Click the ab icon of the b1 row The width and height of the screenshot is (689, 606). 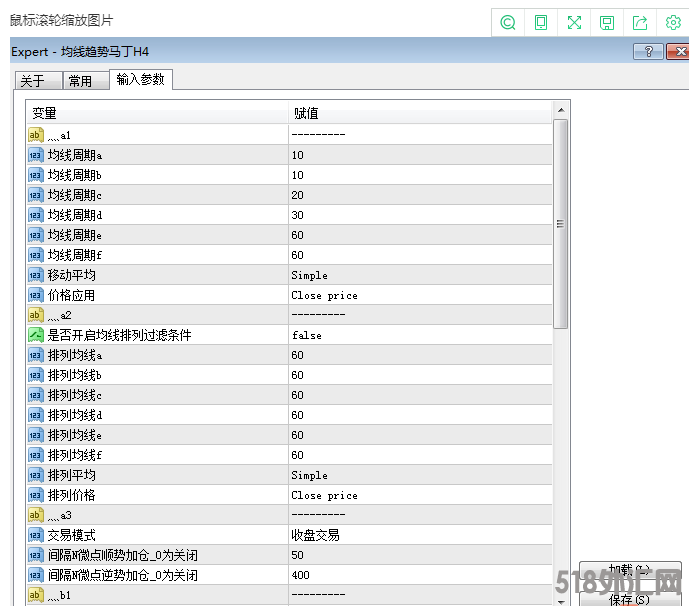click(36, 595)
